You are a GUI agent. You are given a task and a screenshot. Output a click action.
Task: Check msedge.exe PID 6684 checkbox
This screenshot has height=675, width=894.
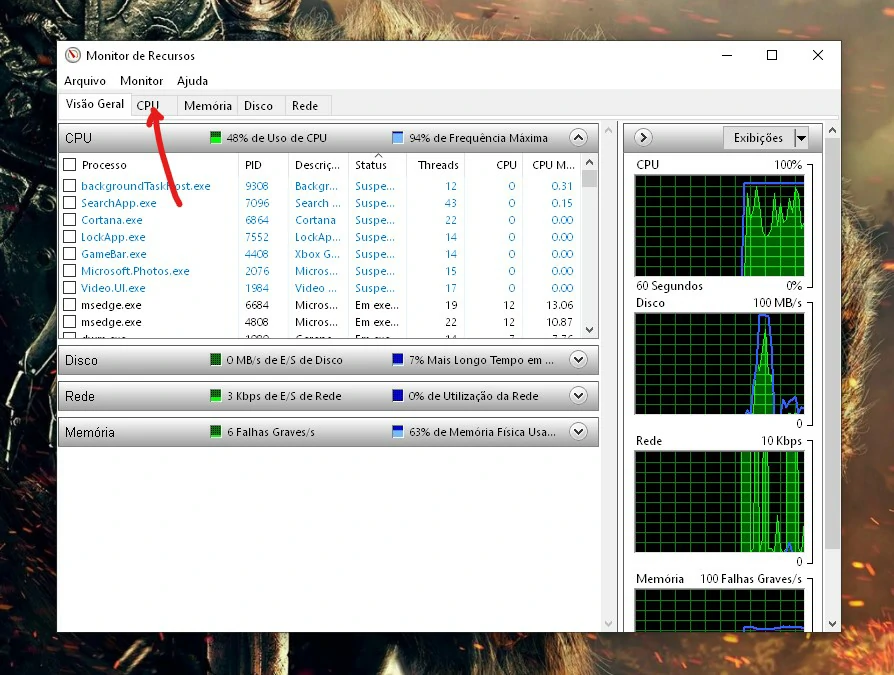tap(70, 305)
